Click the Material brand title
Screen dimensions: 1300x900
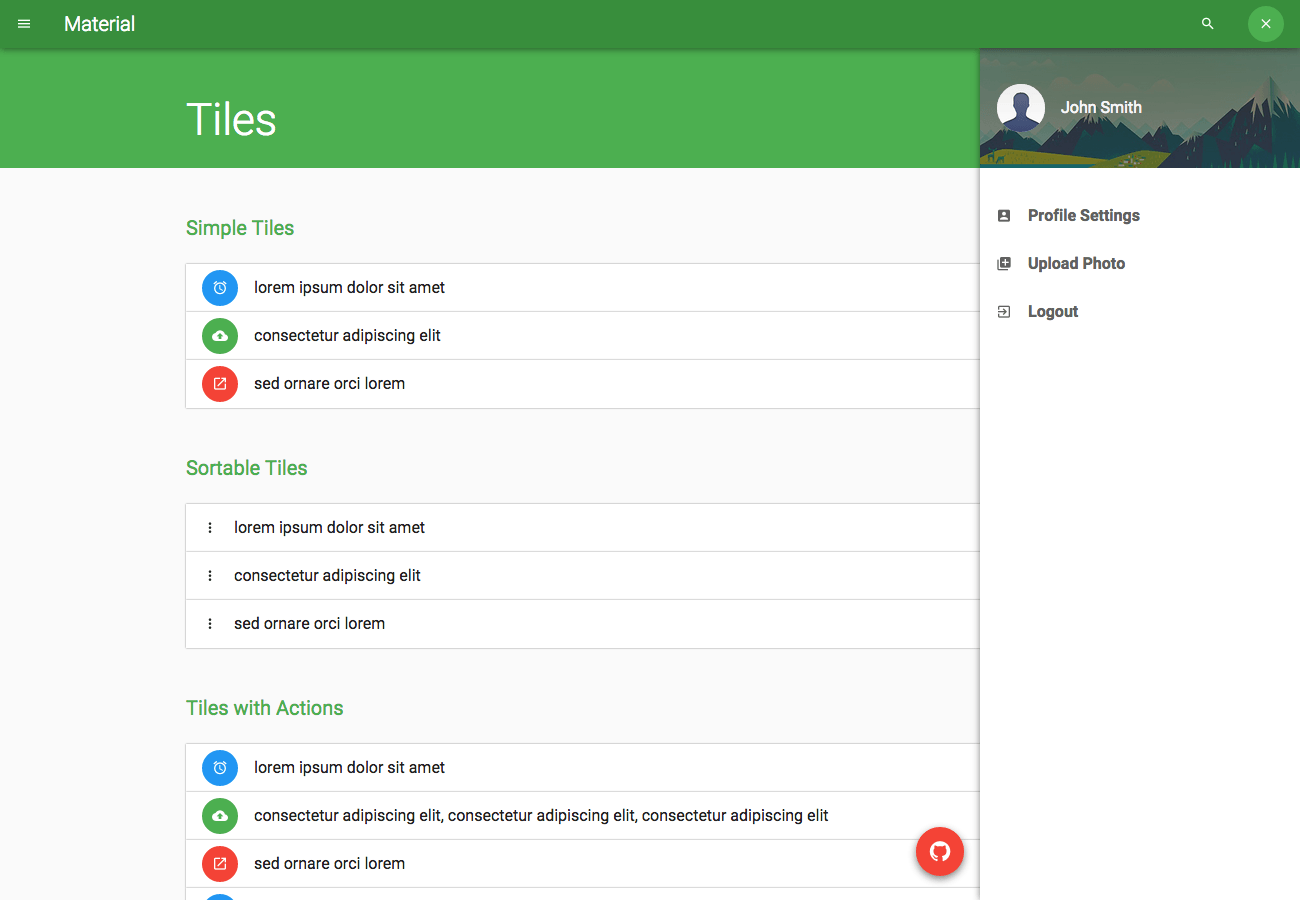[x=99, y=24]
